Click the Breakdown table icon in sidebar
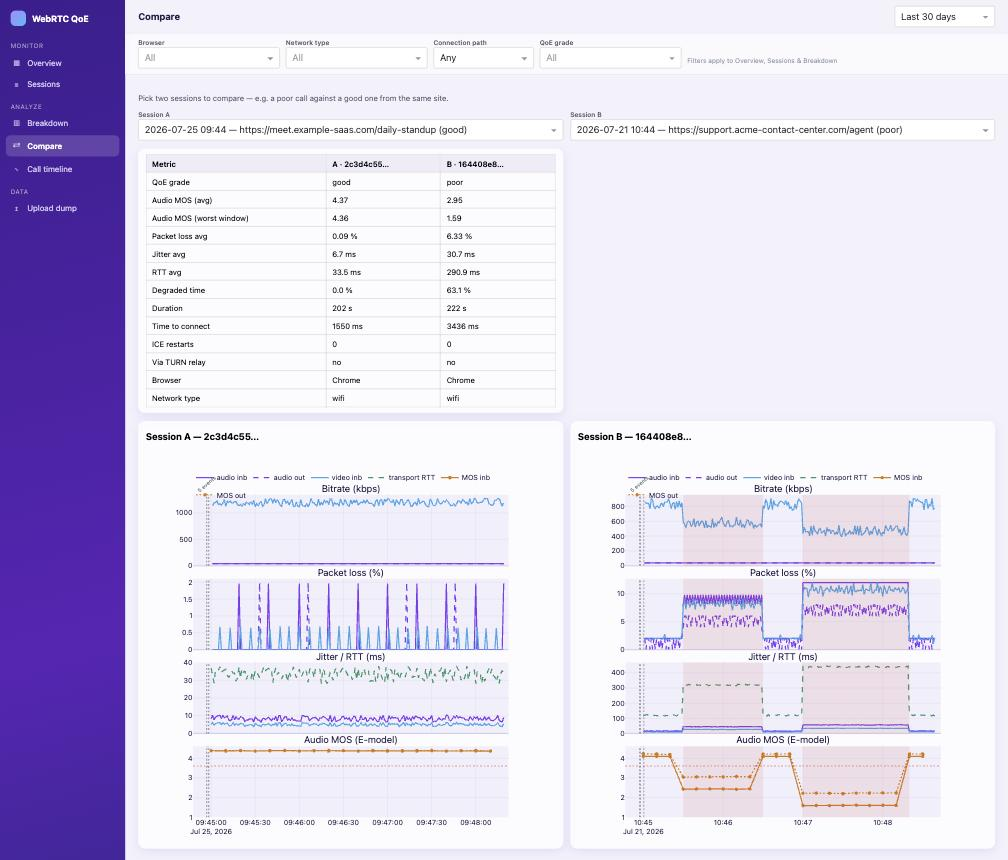The width and height of the screenshot is (1008, 860). (17, 123)
